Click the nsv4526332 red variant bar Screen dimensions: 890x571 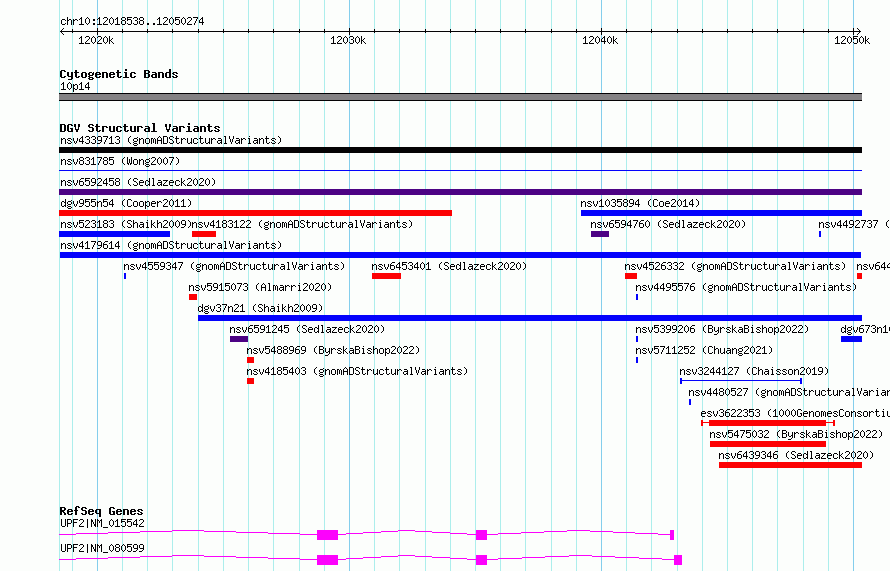631,276
